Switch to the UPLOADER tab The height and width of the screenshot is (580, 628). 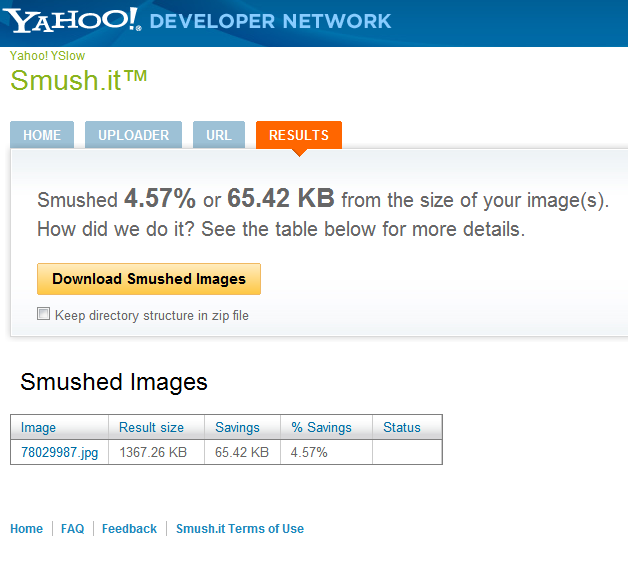point(133,135)
